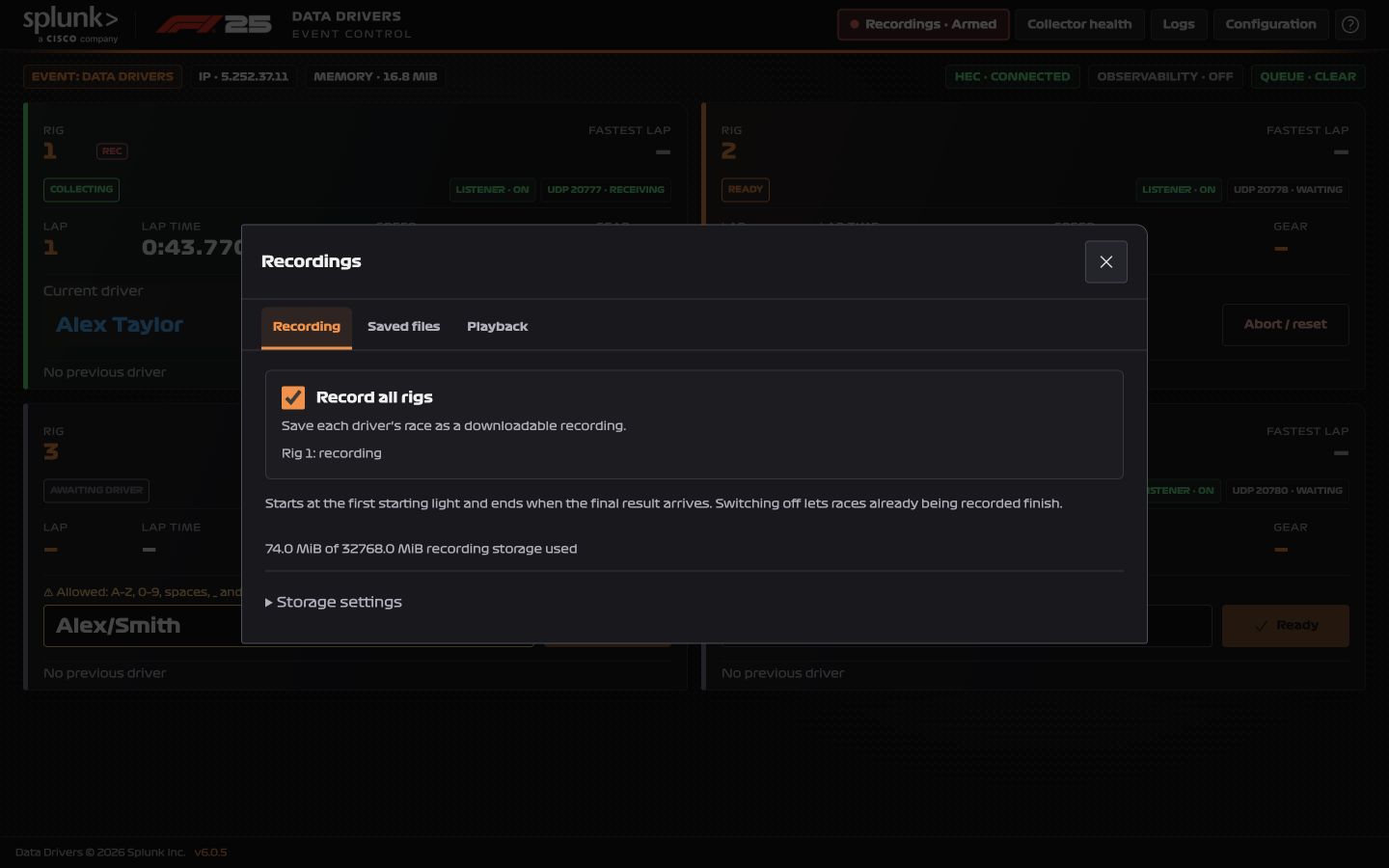Click the Abort / reset button
Viewport: 1389px width, 868px height.
(1285, 325)
